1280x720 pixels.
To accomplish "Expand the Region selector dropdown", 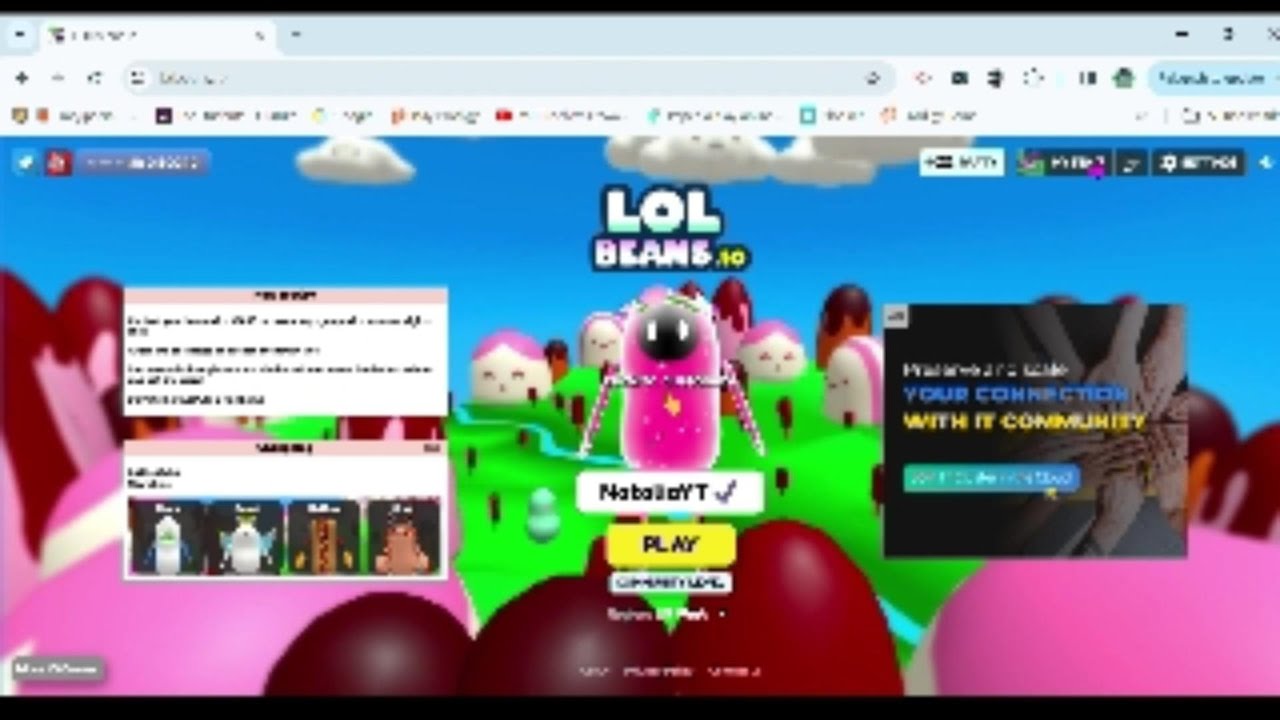I will (667, 614).
